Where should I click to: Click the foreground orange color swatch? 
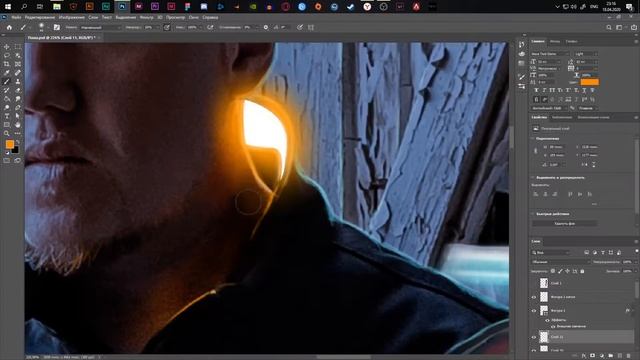tap(9, 144)
